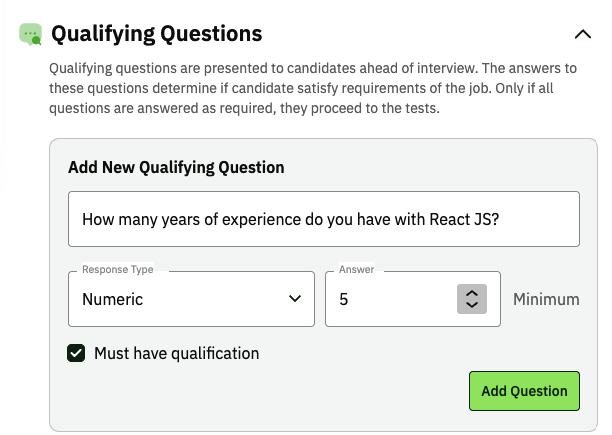
Task: Click the "Add New Qualifying Question" heading
Action: pyautogui.click(x=176, y=167)
